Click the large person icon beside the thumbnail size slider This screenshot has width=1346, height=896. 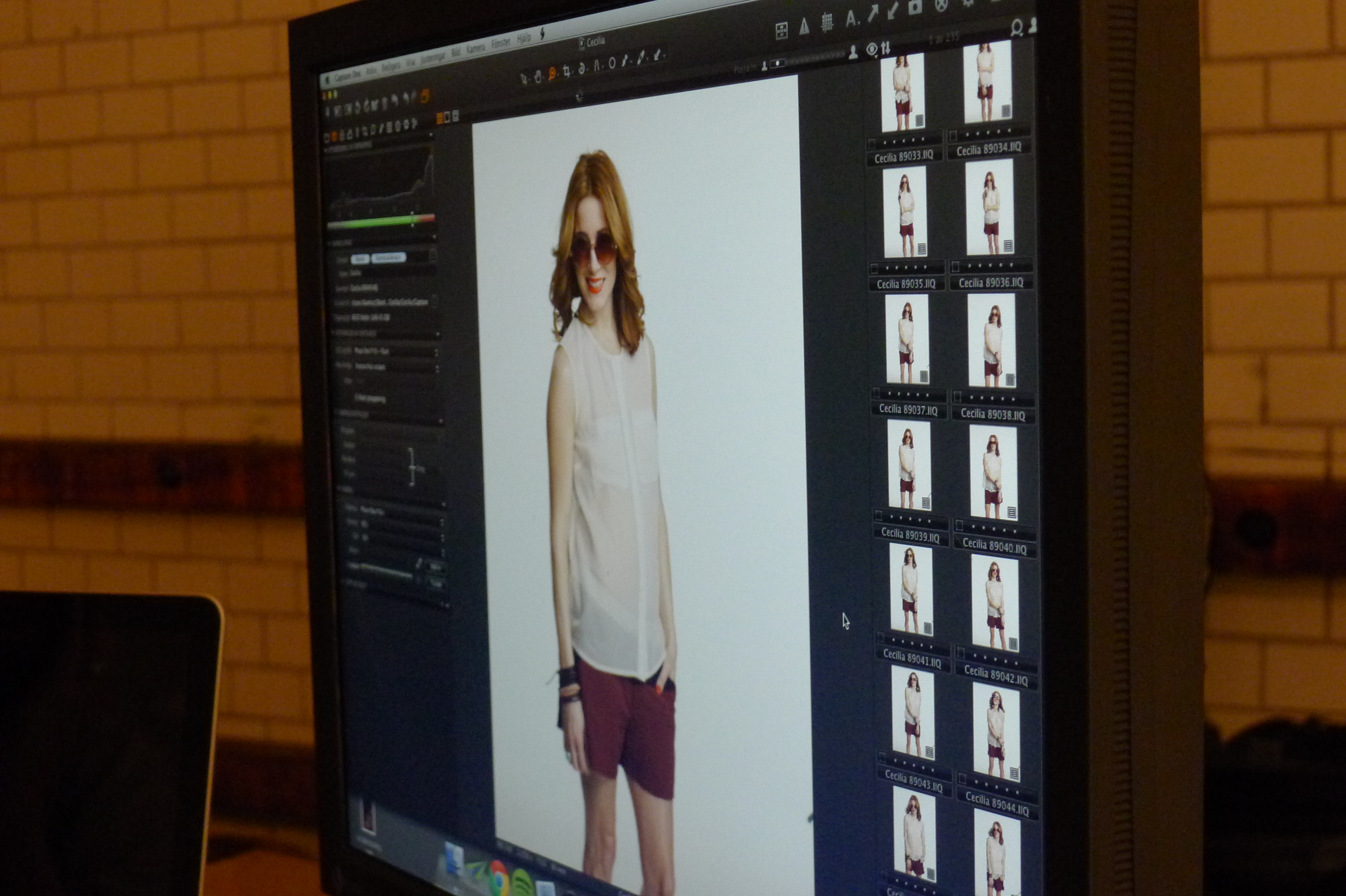[x=853, y=53]
